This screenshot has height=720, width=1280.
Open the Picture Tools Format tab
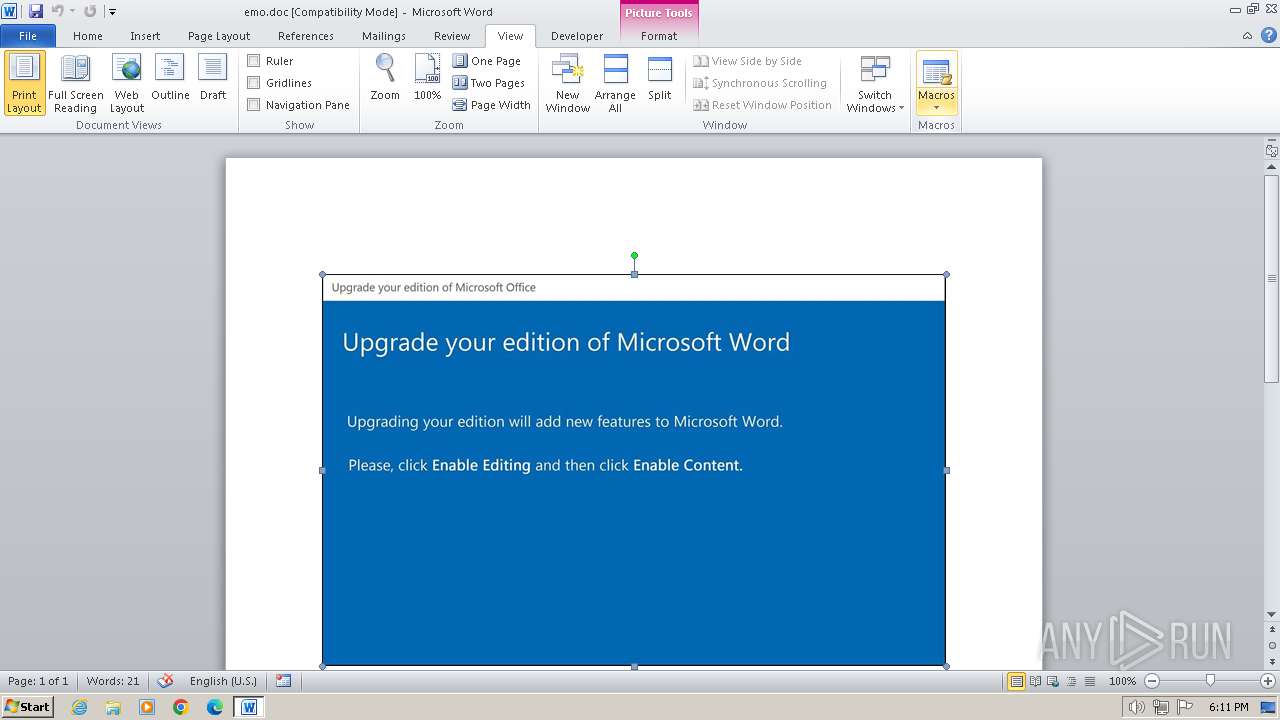[659, 36]
